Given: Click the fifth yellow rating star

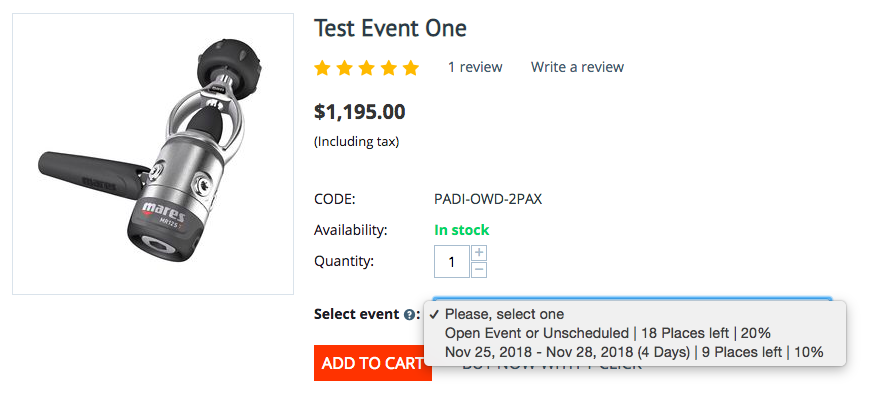Looking at the screenshot, I should point(410,68).
